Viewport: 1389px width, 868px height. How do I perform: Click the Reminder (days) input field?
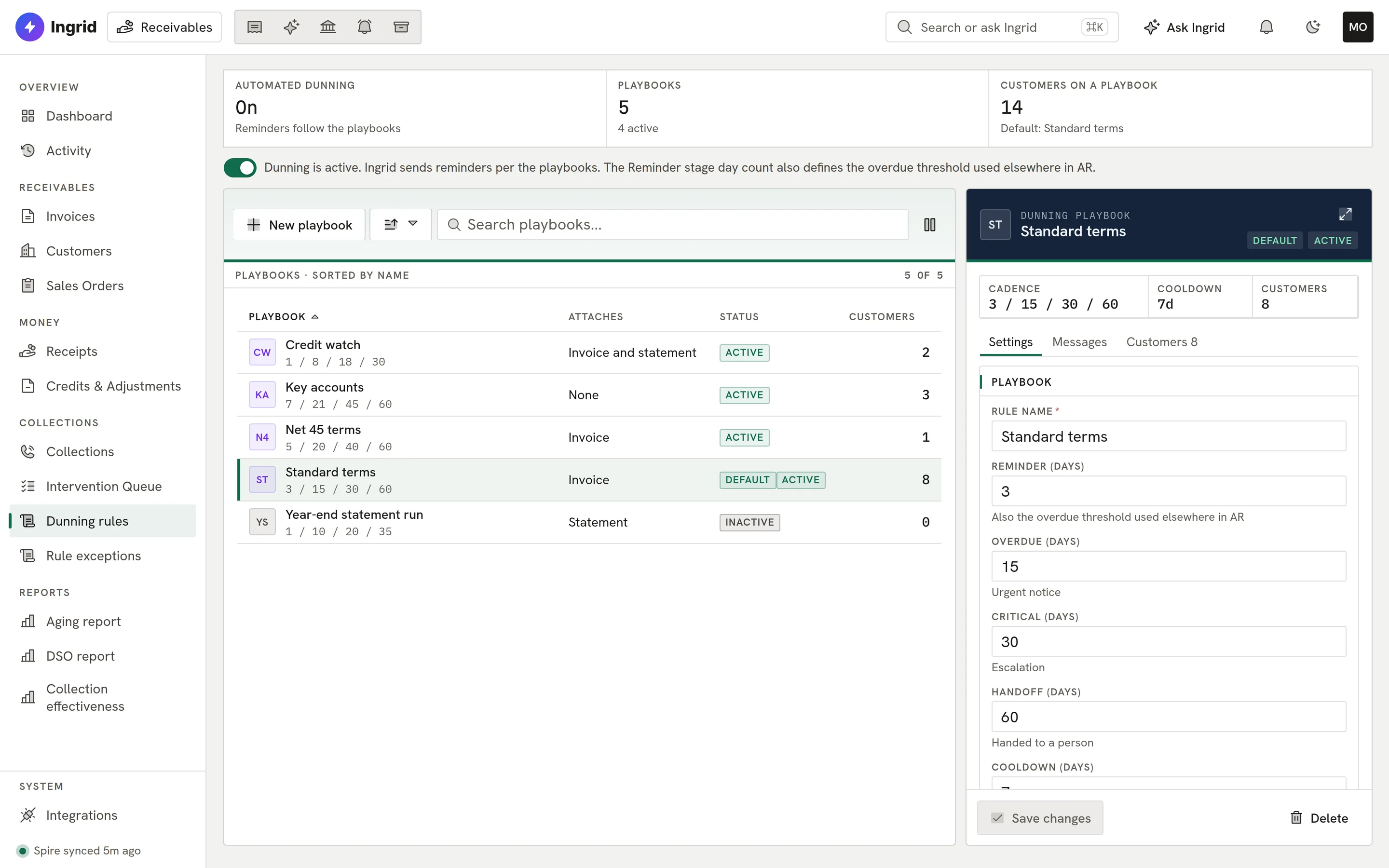tap(1169, 491)
